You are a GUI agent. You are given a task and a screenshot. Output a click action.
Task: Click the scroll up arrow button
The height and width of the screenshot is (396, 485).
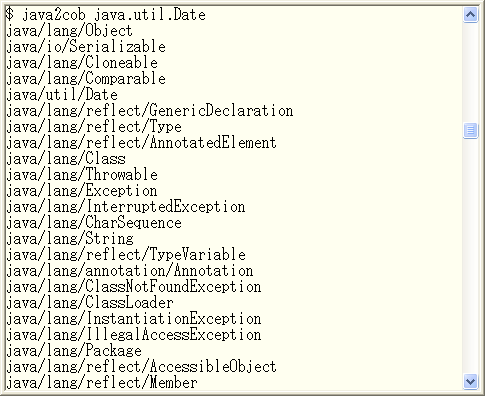[470, 15]
